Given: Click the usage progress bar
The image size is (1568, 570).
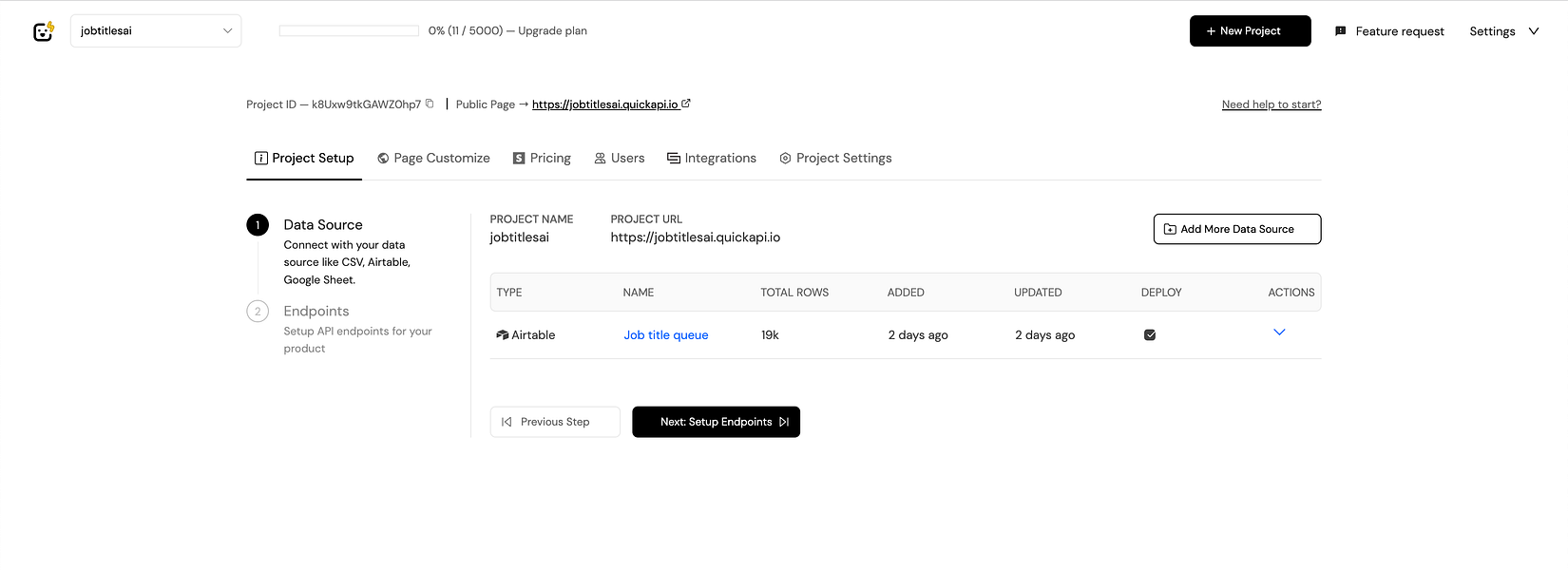Looking at the screenshot, I should coord(349,31).
